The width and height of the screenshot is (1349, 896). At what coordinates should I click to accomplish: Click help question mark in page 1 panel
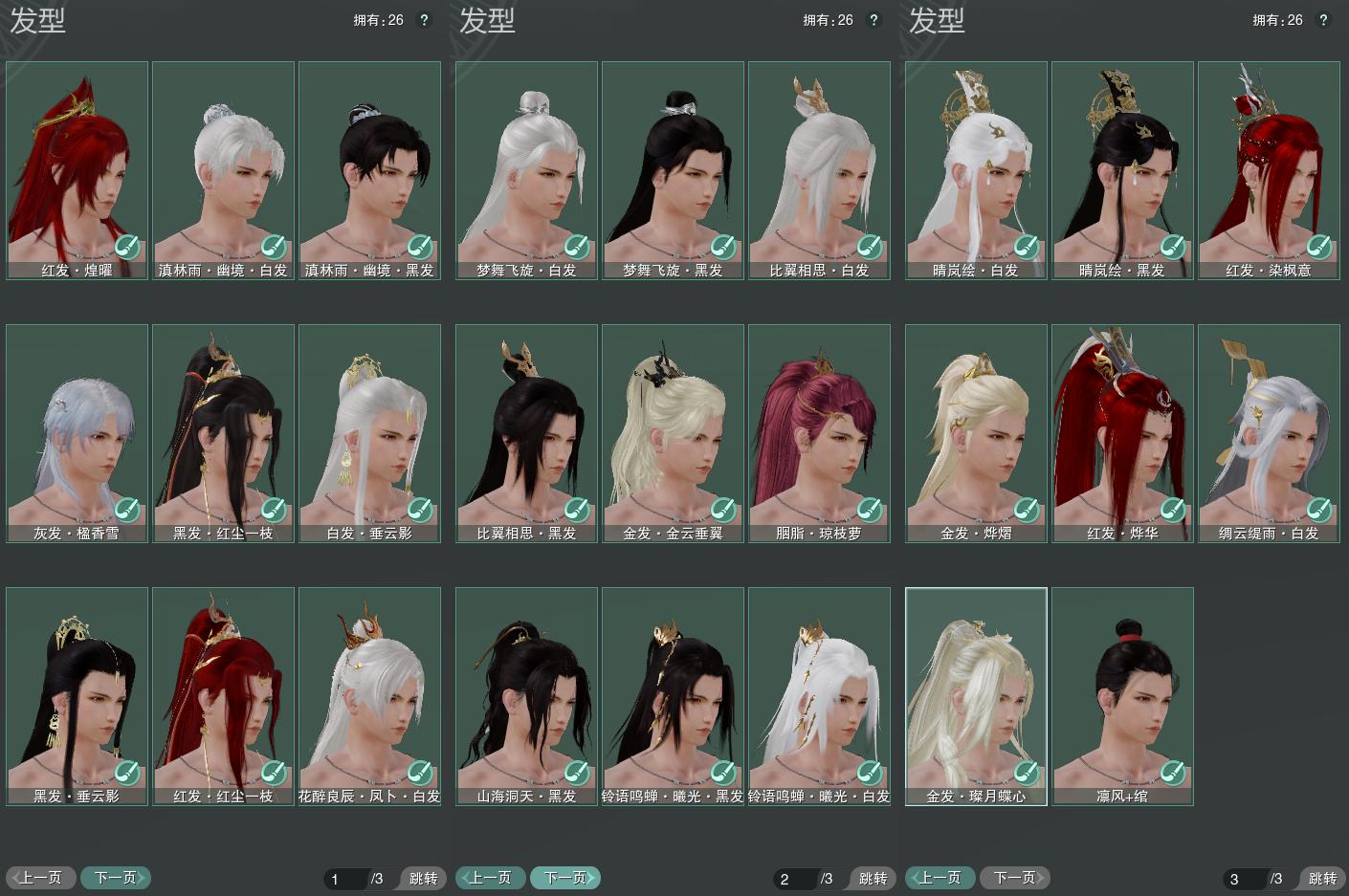pos(424,20)
